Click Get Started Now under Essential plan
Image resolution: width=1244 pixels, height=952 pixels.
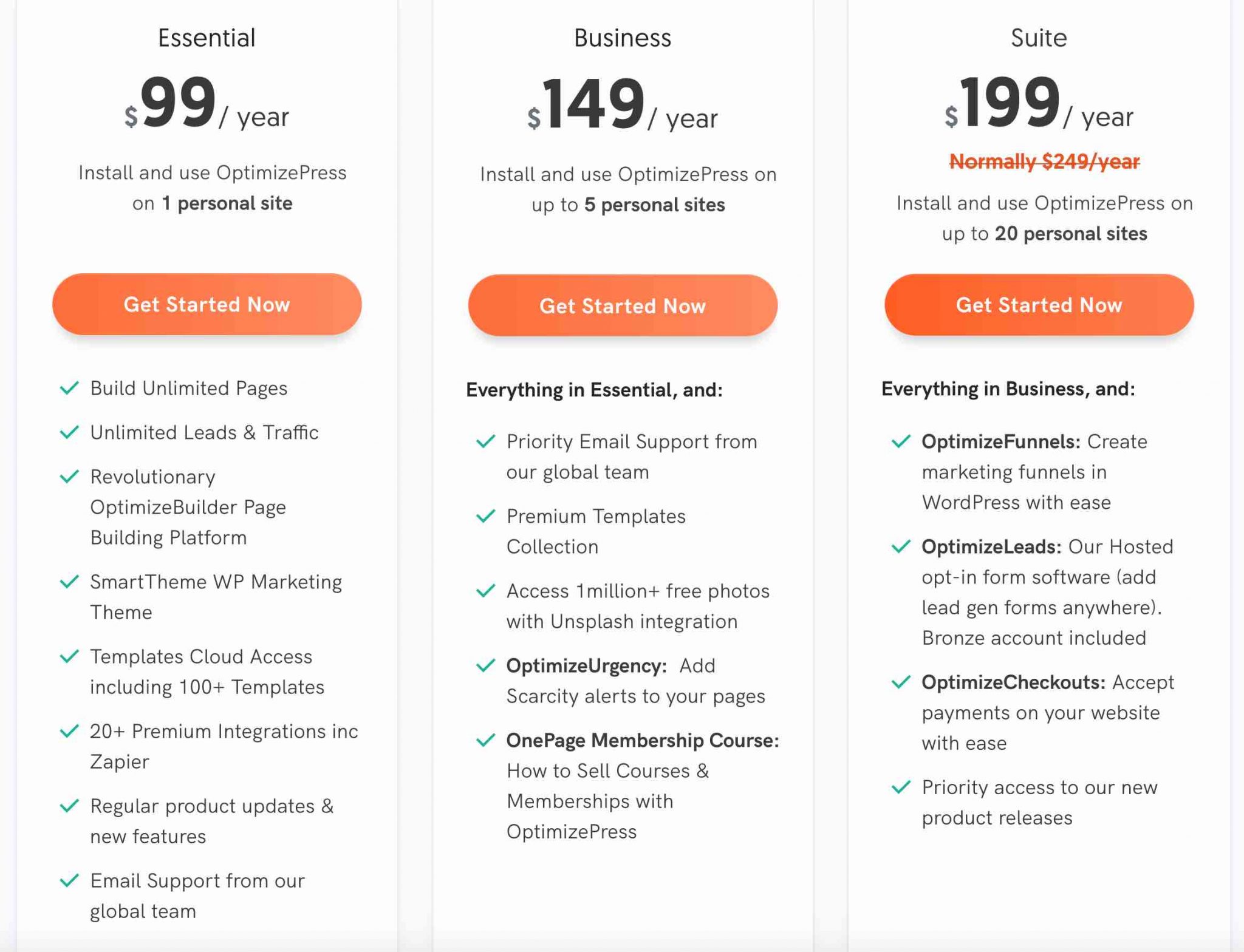[x=207, y=304]
